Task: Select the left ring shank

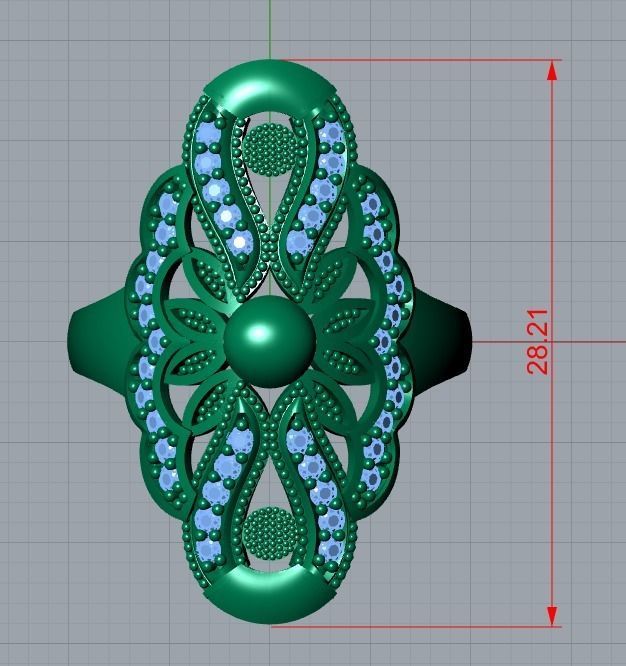Action: click(98, 342)
